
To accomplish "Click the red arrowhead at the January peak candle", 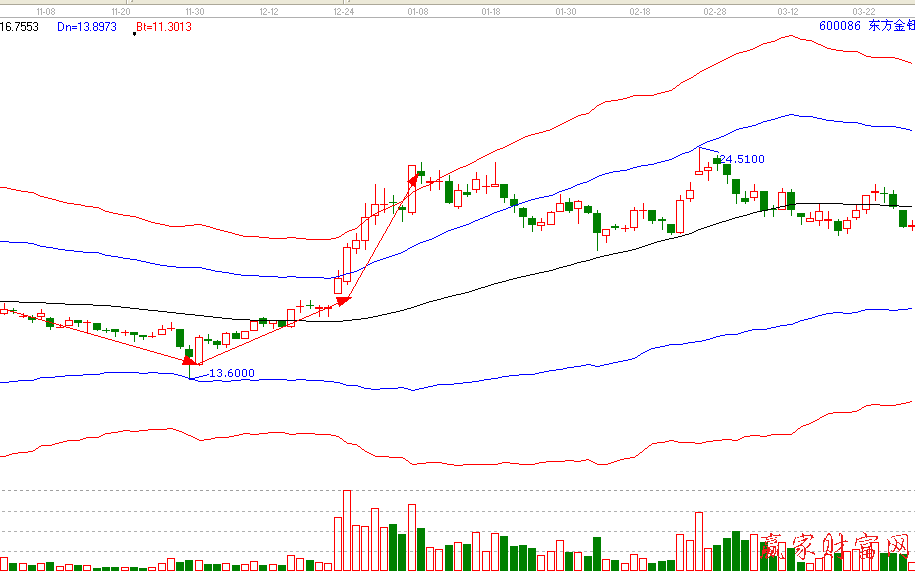I will (413, 180).
